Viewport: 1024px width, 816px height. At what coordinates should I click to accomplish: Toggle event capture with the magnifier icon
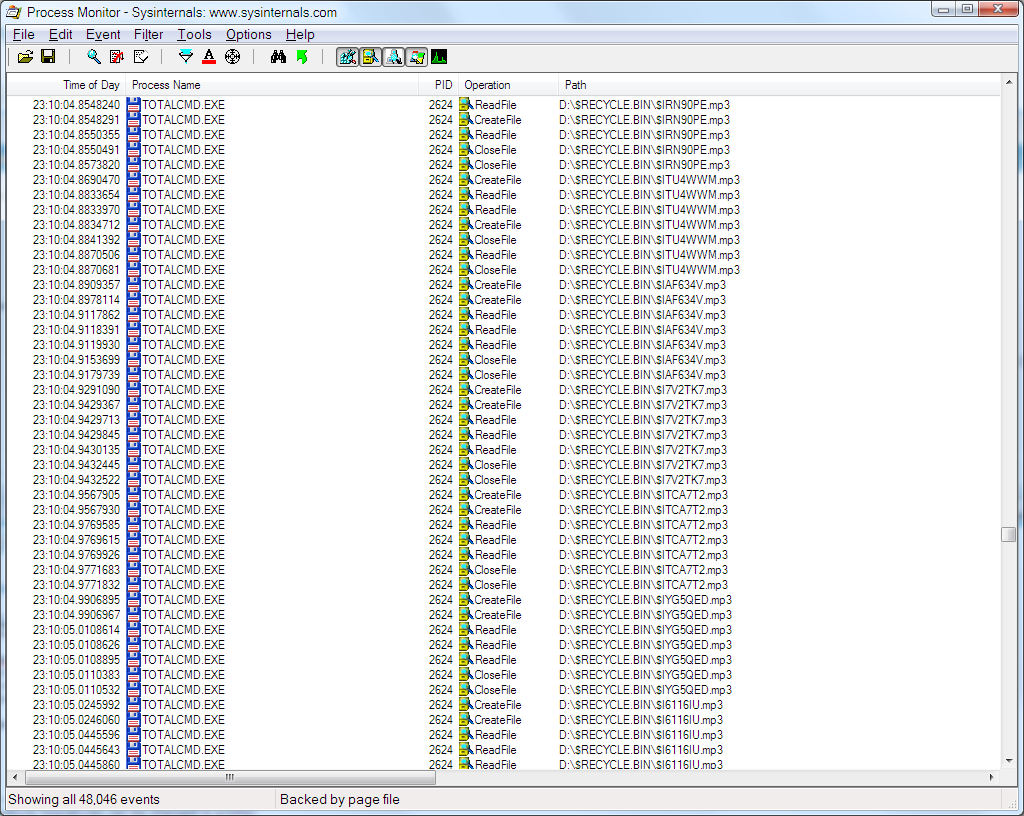pyautogui.click(x=93, y=57)
